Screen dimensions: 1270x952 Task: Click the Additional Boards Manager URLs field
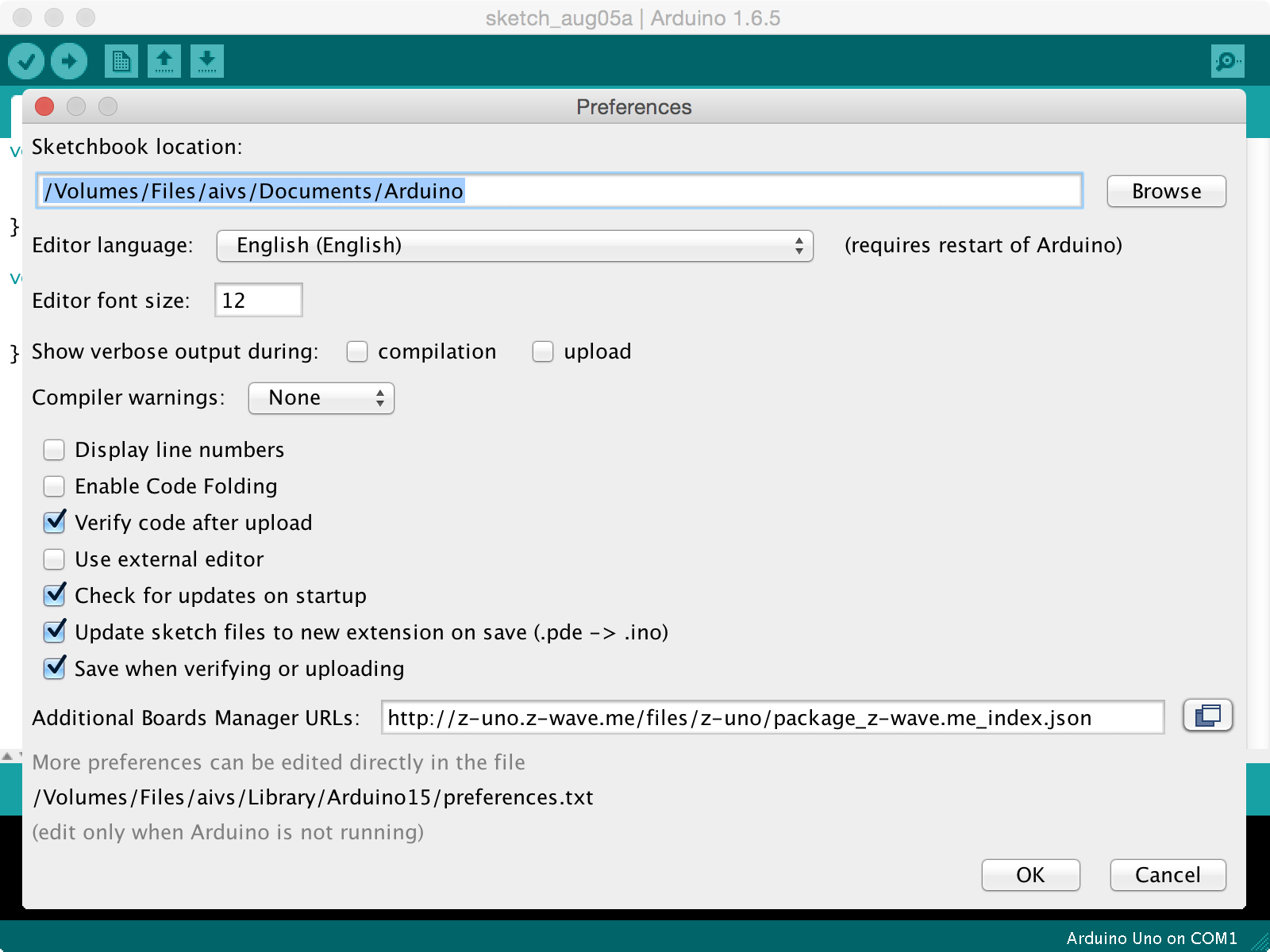pos(773,718)
